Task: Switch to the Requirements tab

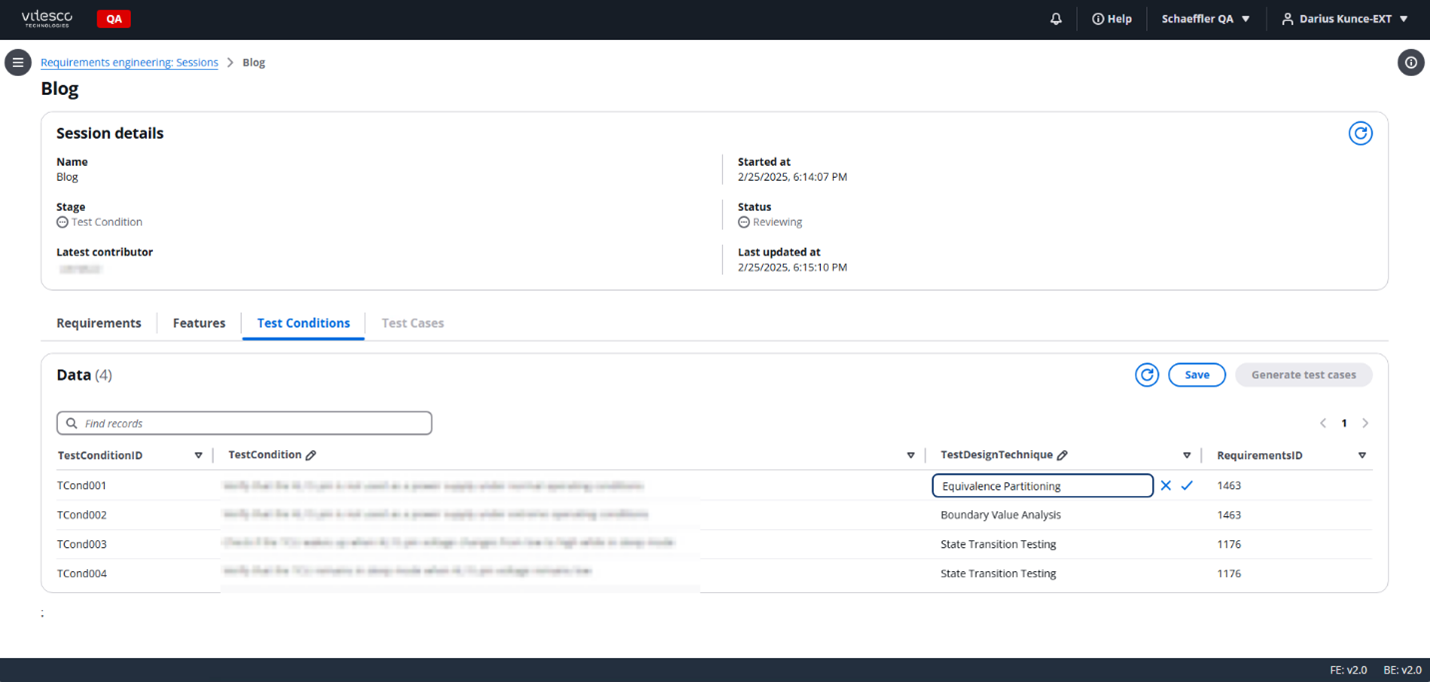Action: [x=98, y=323]
